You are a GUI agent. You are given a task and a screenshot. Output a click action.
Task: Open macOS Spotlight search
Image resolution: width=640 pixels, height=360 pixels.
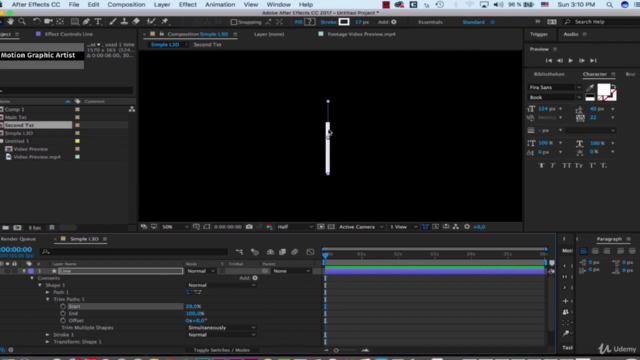click(609, 4)
